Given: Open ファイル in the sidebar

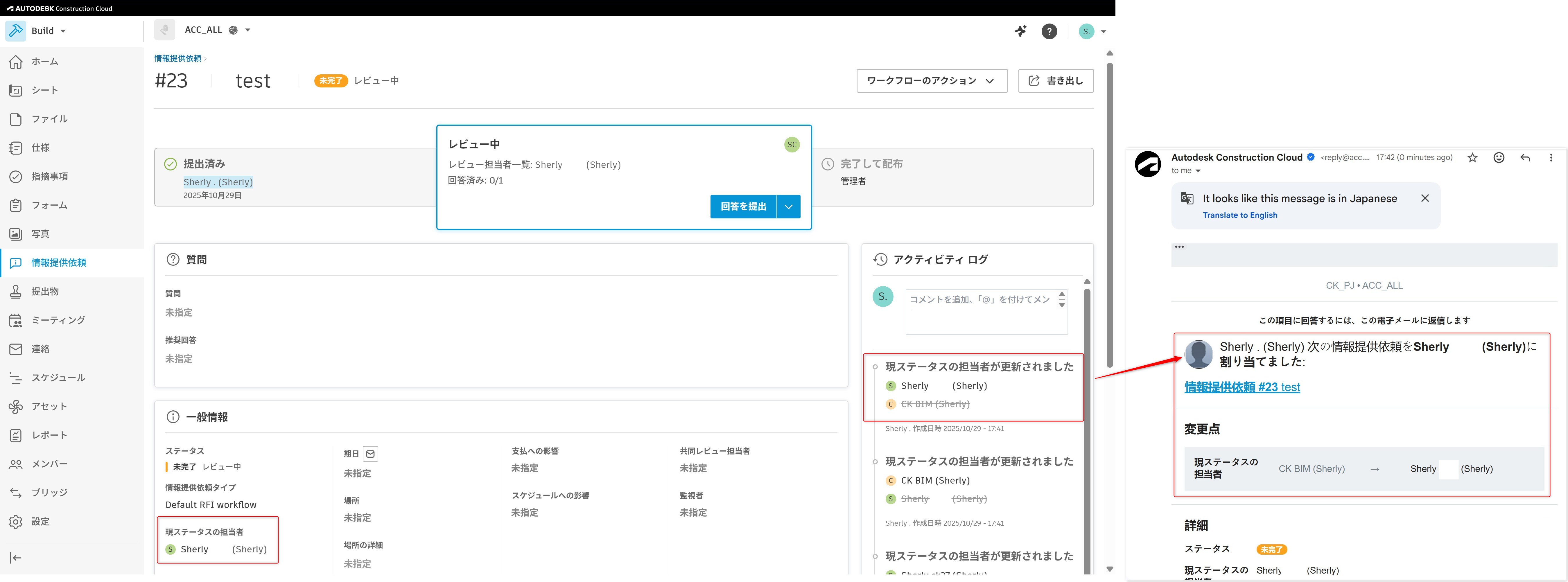Looking at the screenshot, I should point(49,119).
